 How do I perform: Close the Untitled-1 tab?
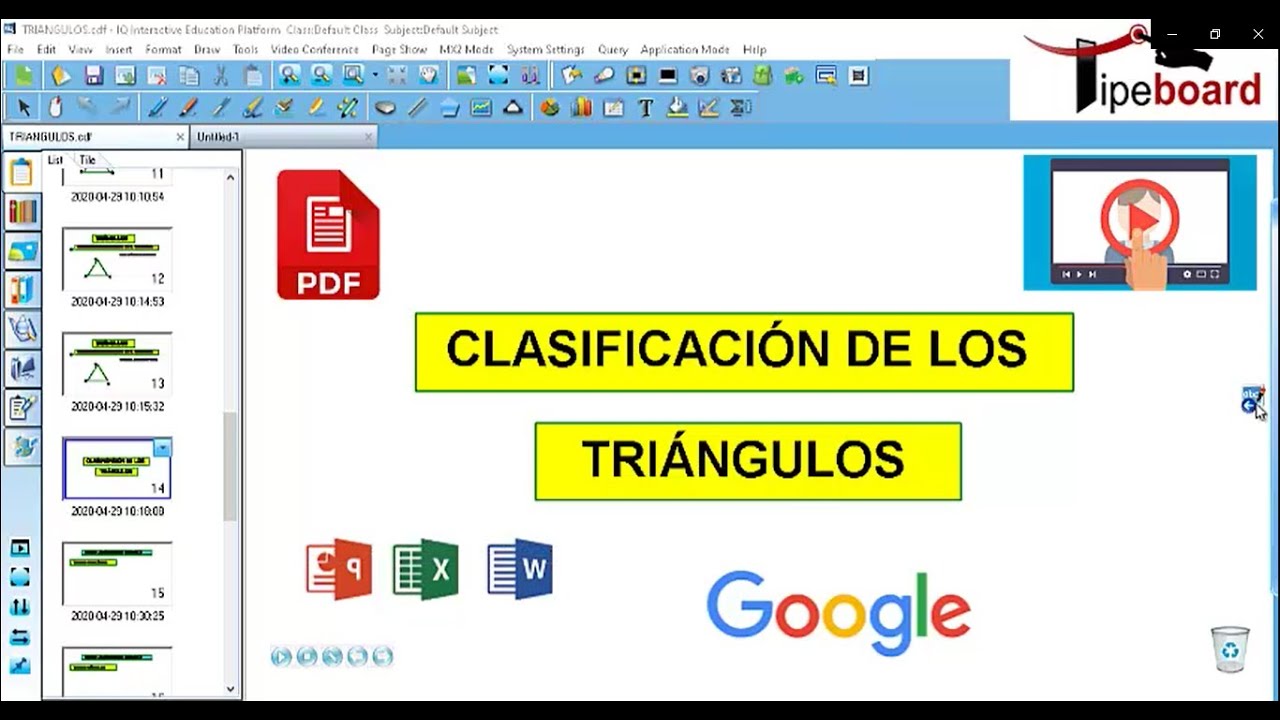point(368,137)
